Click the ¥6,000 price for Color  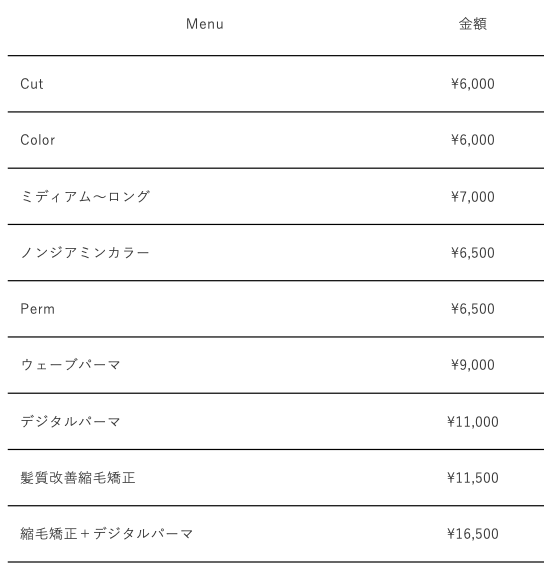click(x=473, y=140)
